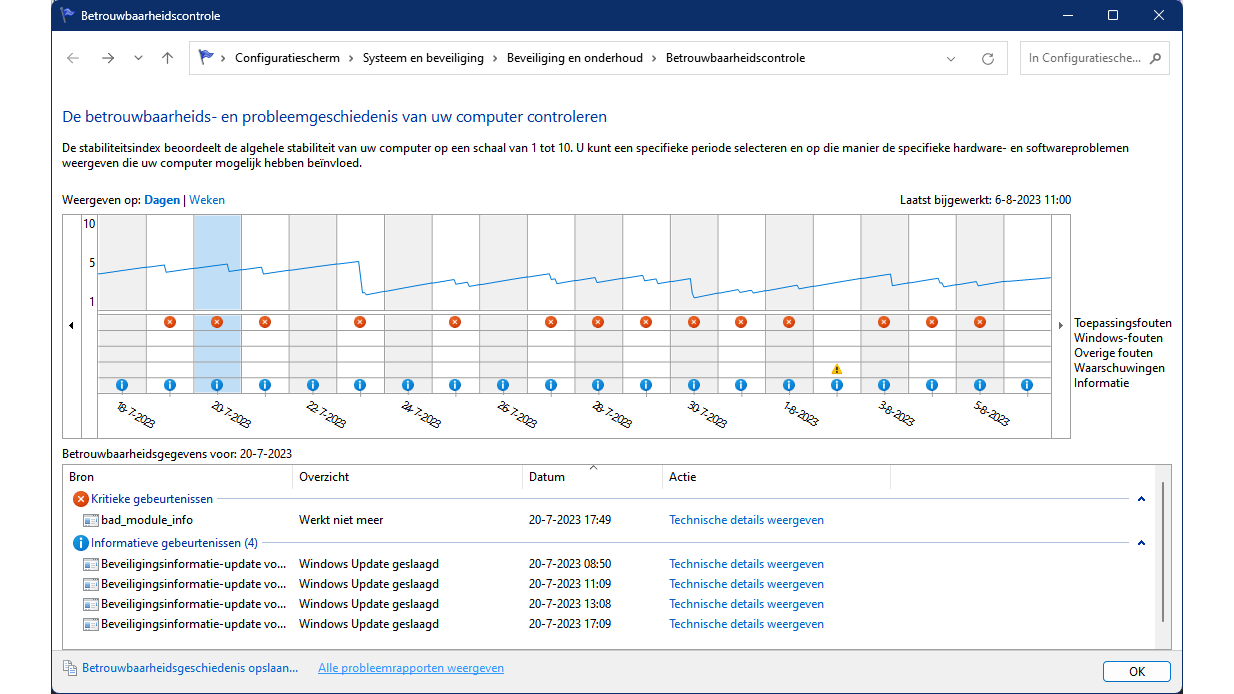Image resolution: width=1234 pixels, height=694 pixels.
Task: Select the application error icon for 23-7-2023
Action: point(360,322)
